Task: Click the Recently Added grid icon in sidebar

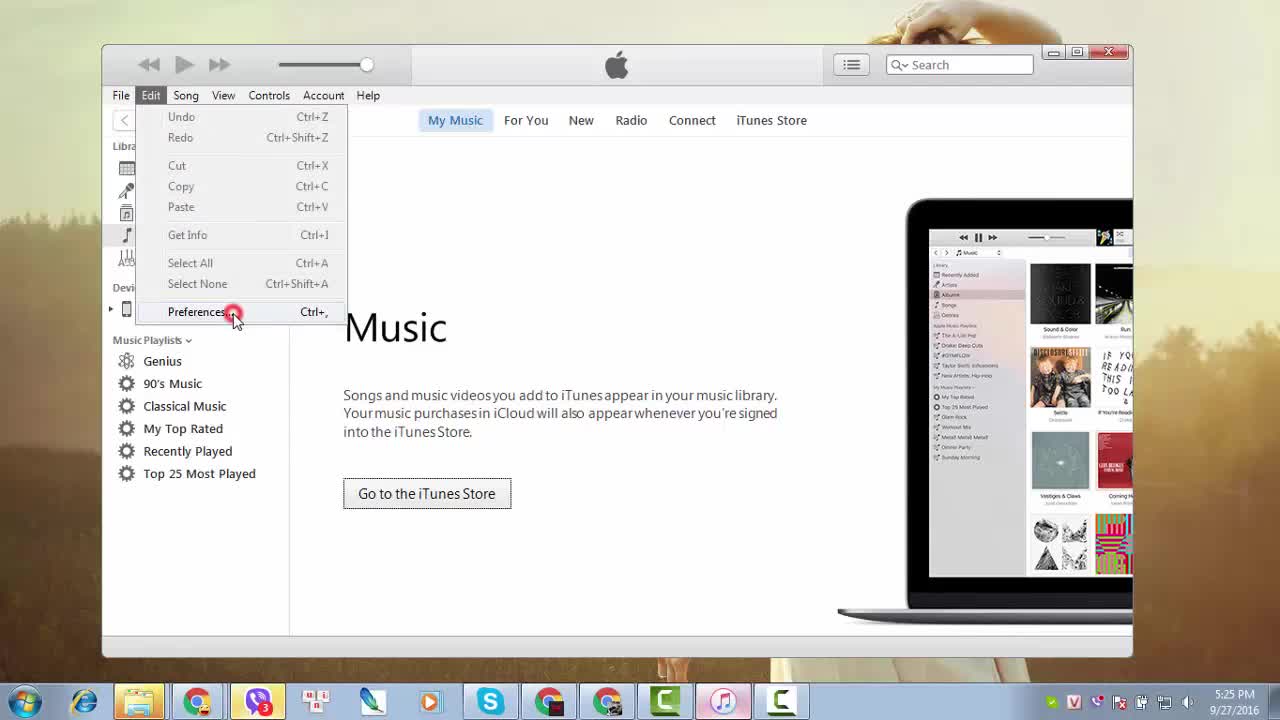Action: (x=127, y=168)
